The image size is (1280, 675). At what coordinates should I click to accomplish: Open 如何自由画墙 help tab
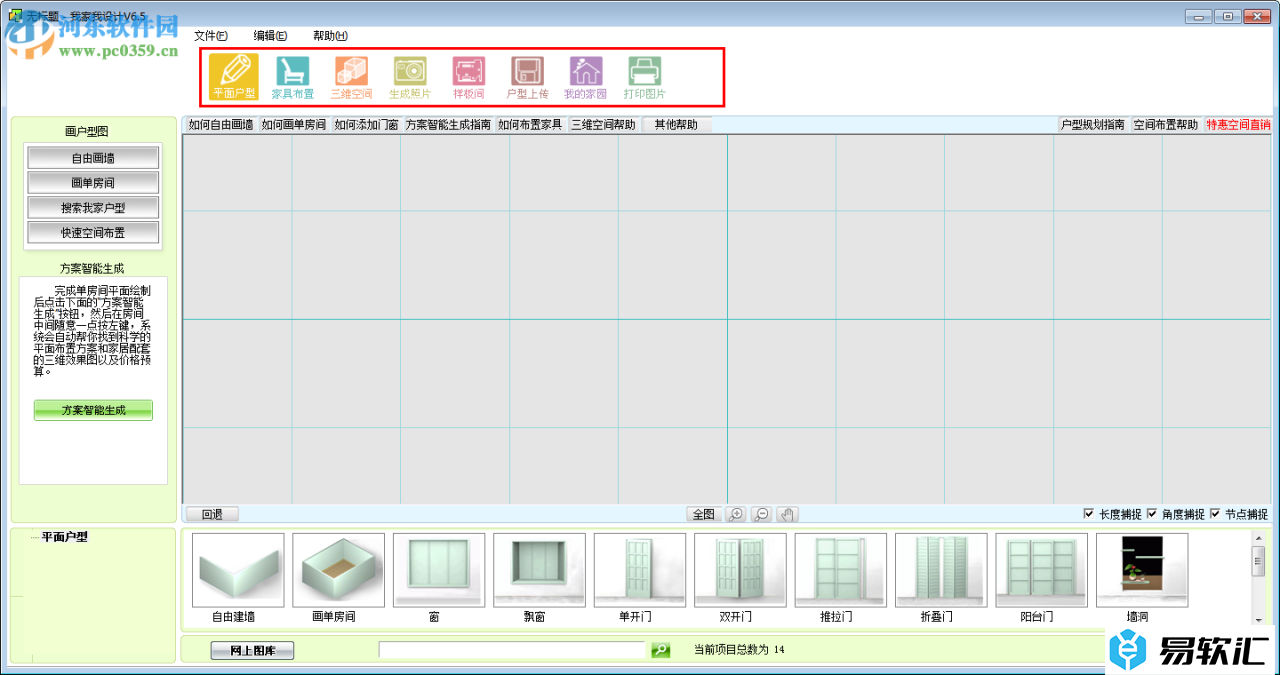(x=221, y=125)
